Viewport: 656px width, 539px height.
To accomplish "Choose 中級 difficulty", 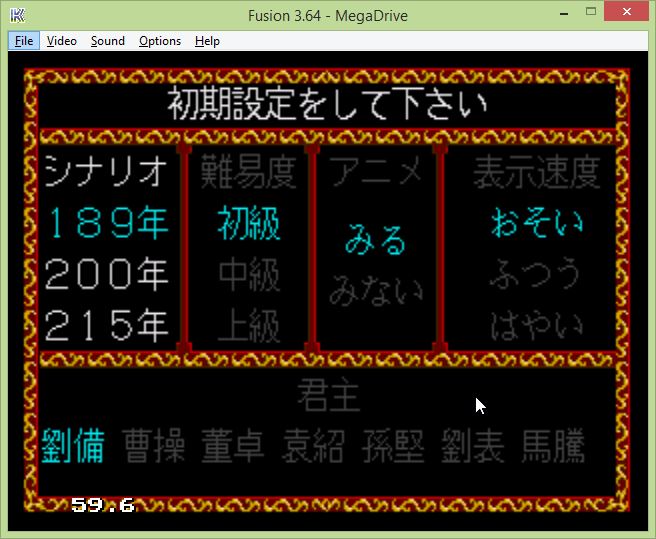I will [249, 274].
